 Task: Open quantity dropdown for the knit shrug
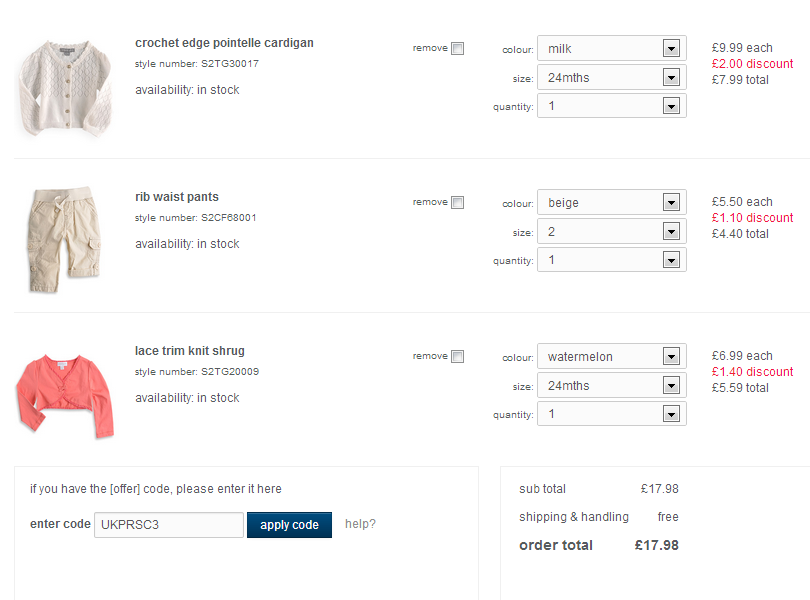(611, 414)
